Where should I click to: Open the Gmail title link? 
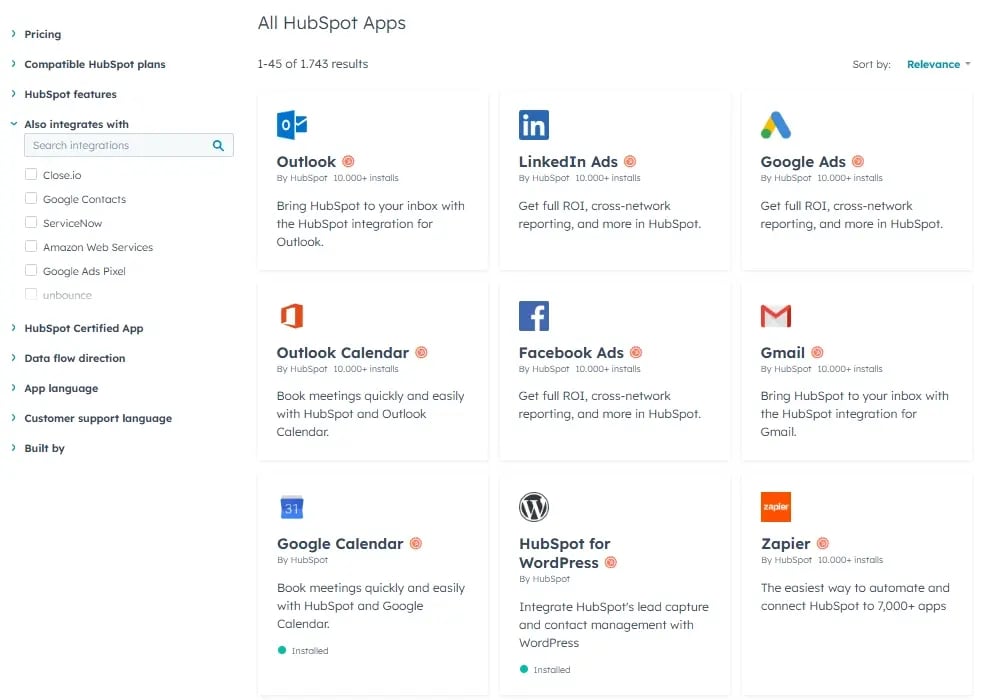click(783, 353)
